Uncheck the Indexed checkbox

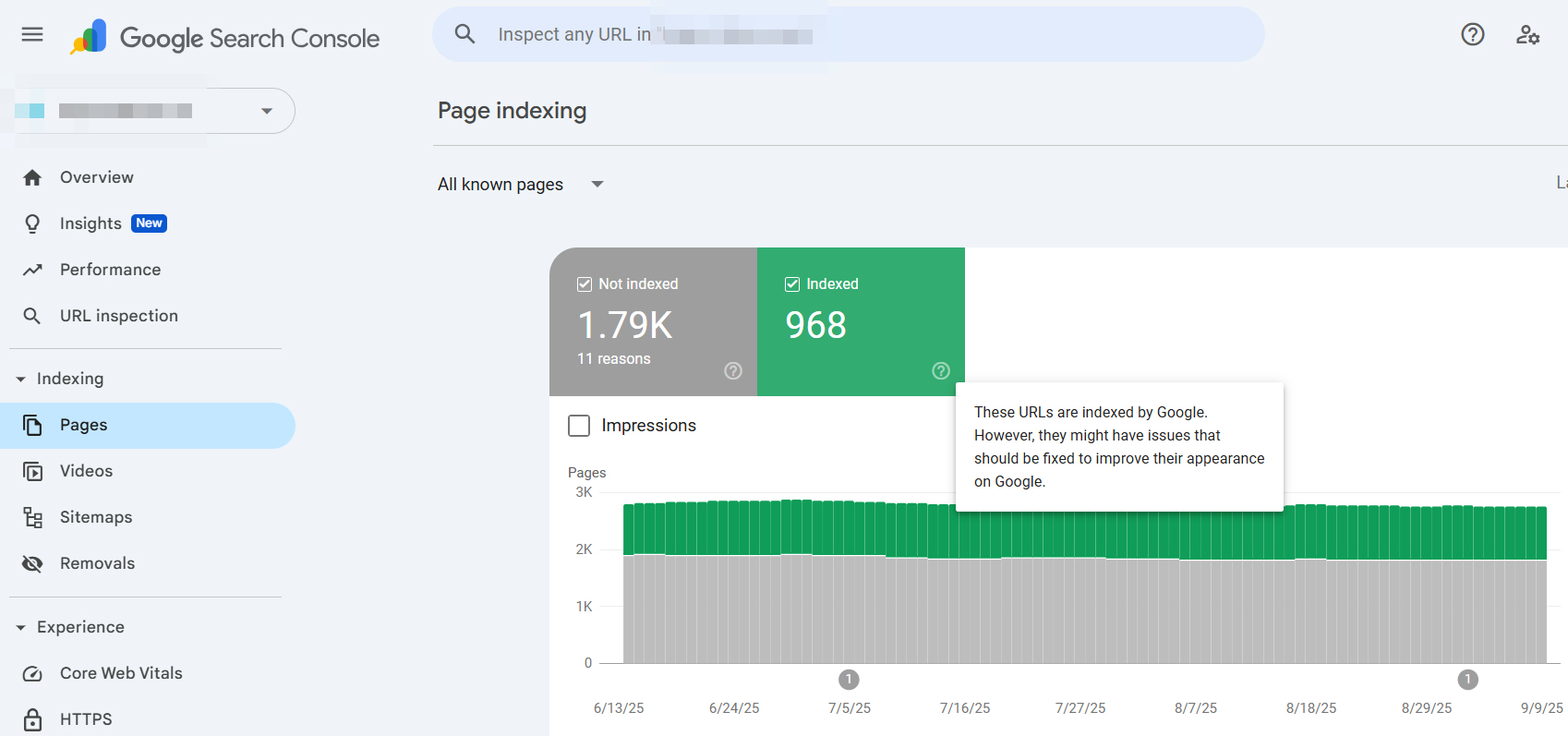792,284
